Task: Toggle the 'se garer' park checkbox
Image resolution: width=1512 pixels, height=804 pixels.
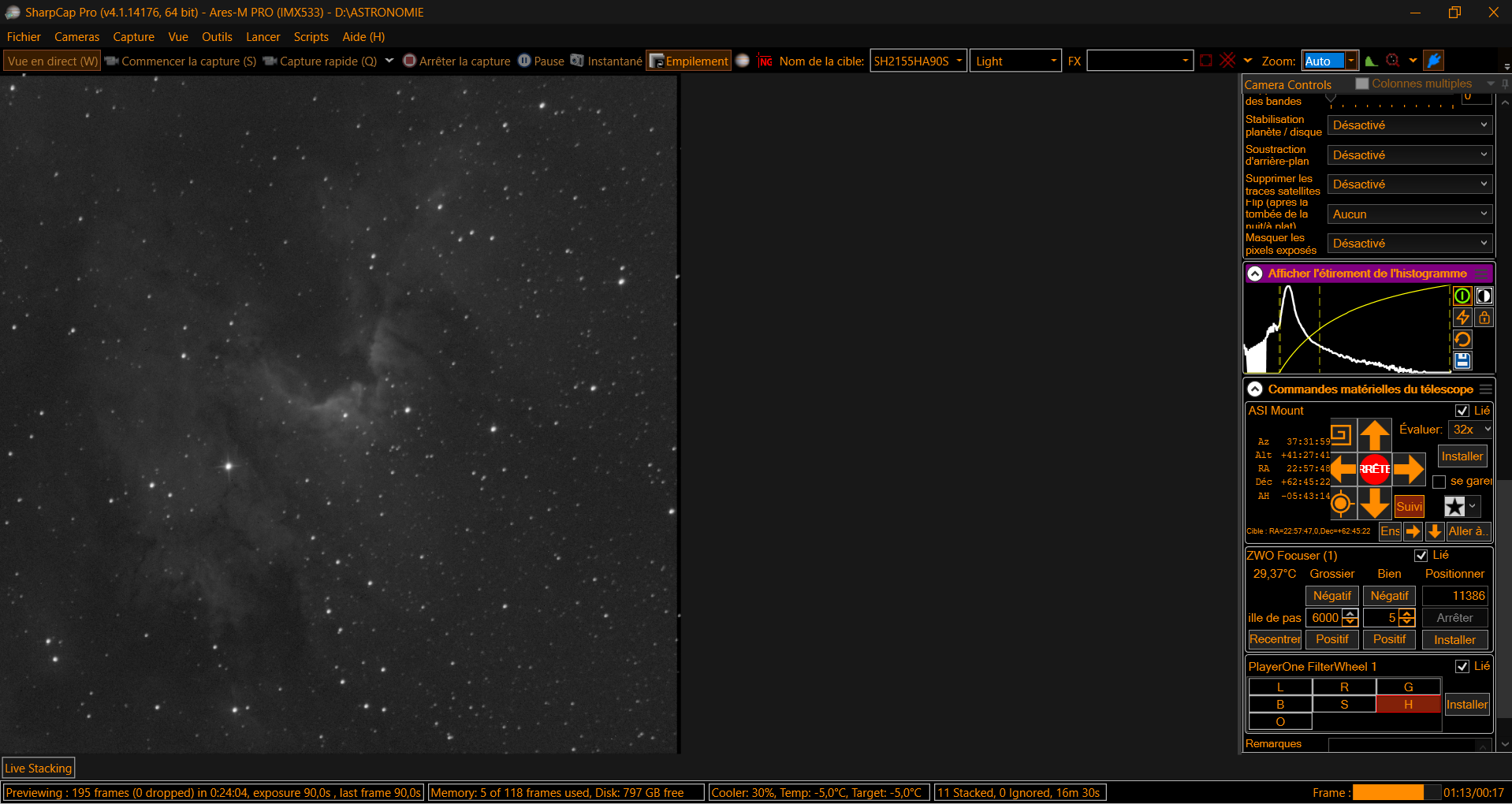Action: 1439,482
